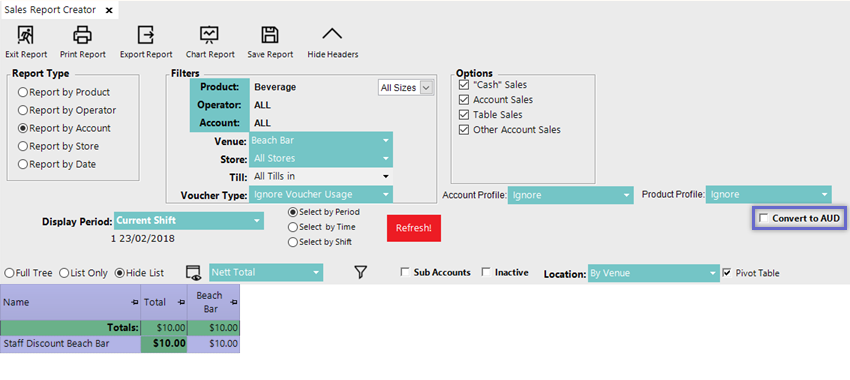Screen dimensions: 850x380
Task: Enable the Convert to AUD checkbox
Action: tap(763, 218)
